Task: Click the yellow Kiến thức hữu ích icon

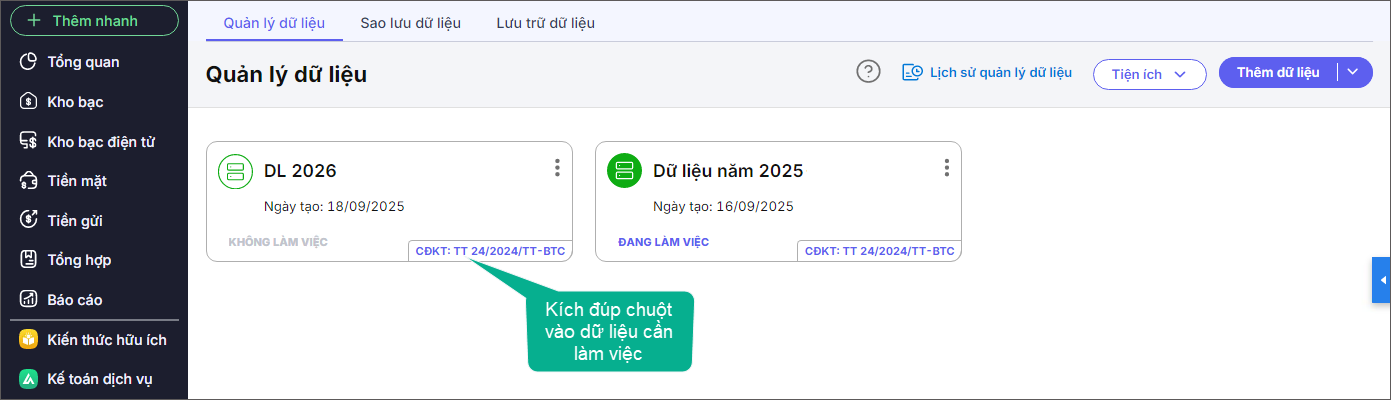Action: coord(29,340)
